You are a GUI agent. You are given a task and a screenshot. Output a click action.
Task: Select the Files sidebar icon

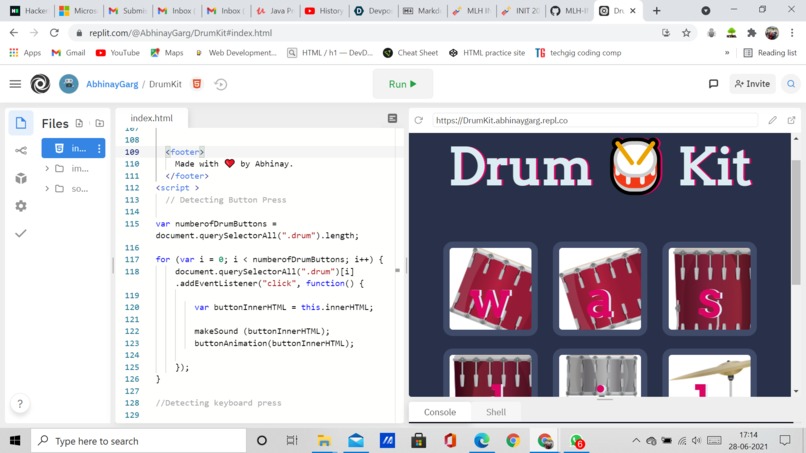click(x=21, y=123)
